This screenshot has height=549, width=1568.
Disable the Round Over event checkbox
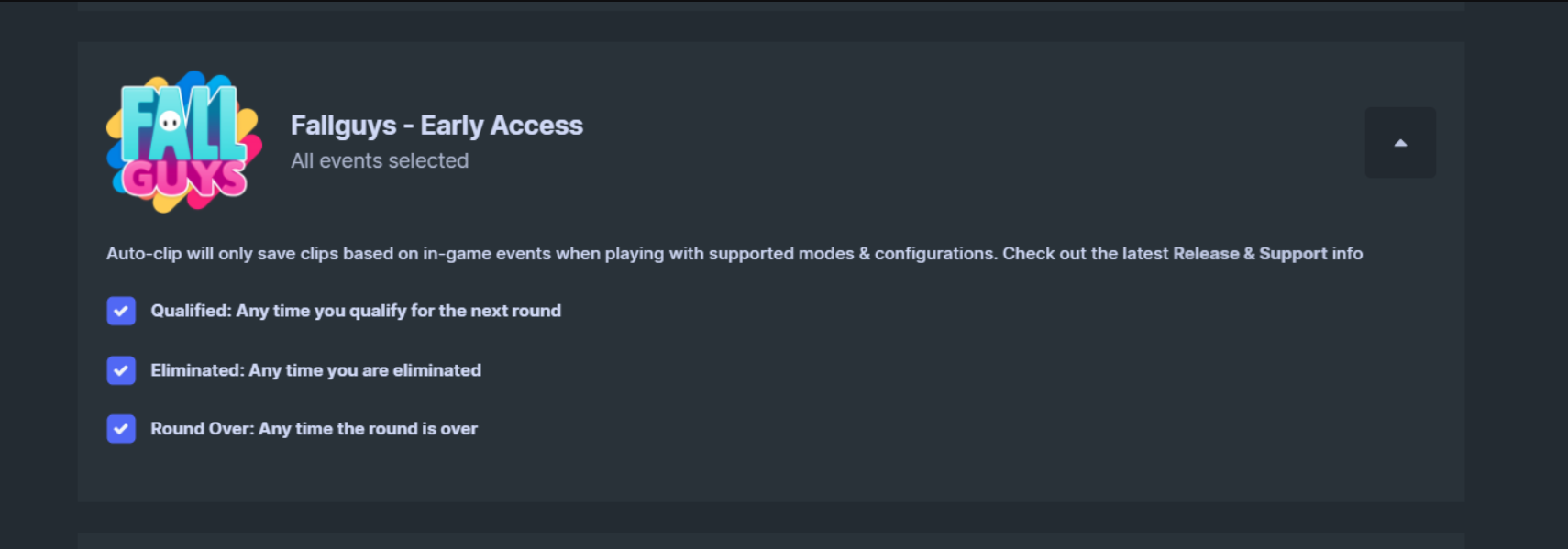[121, 429]
